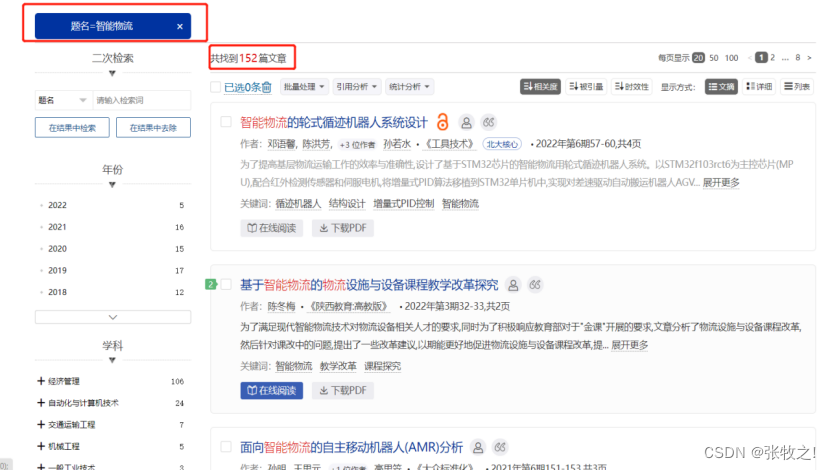Expand the 自动化与计算机技术 subject

(41, 403)
